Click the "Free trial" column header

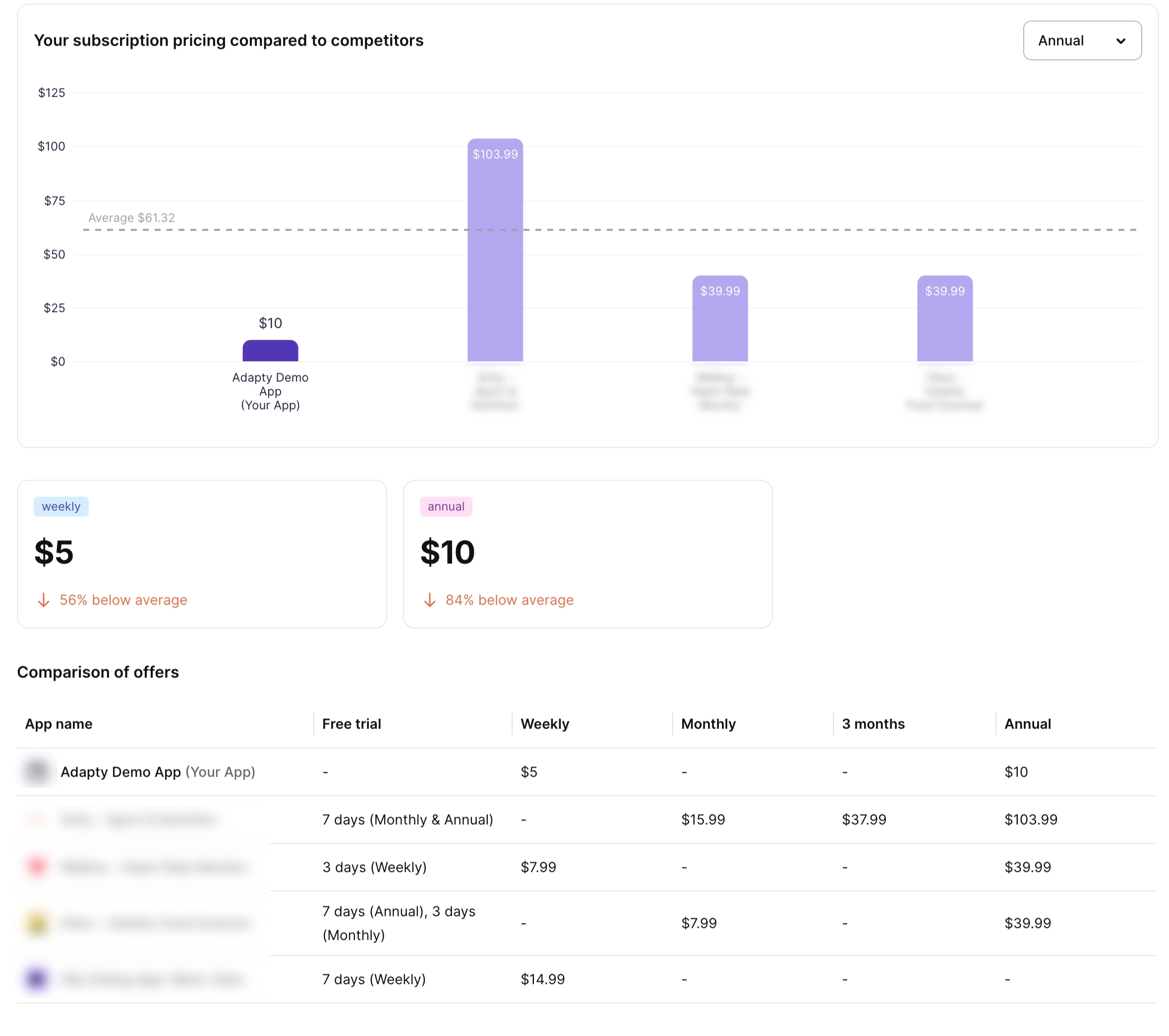(x=351, y=724)
